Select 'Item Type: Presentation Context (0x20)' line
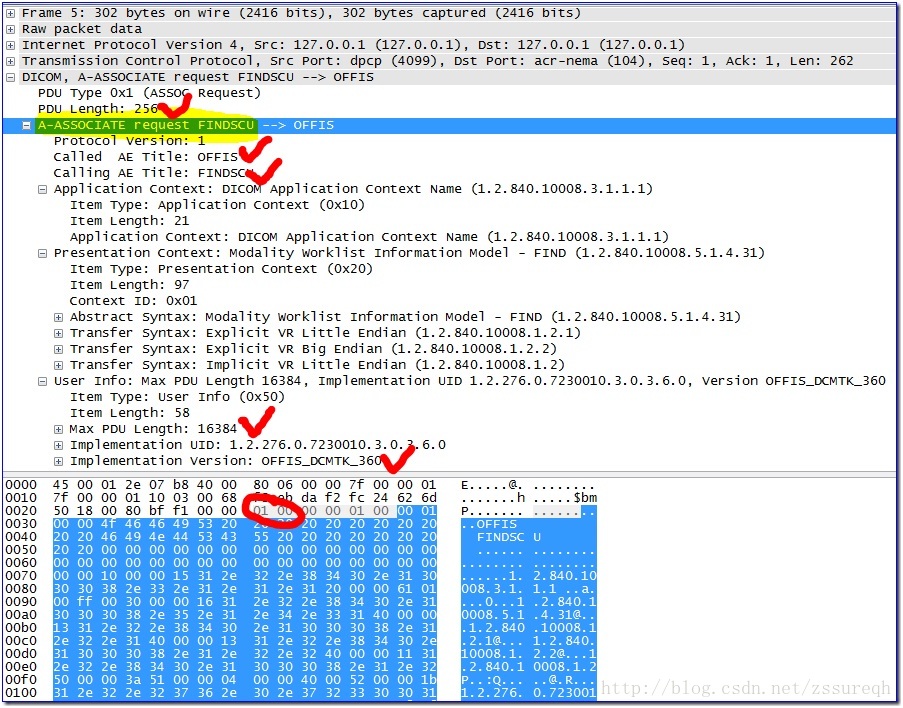 point(221,269)
